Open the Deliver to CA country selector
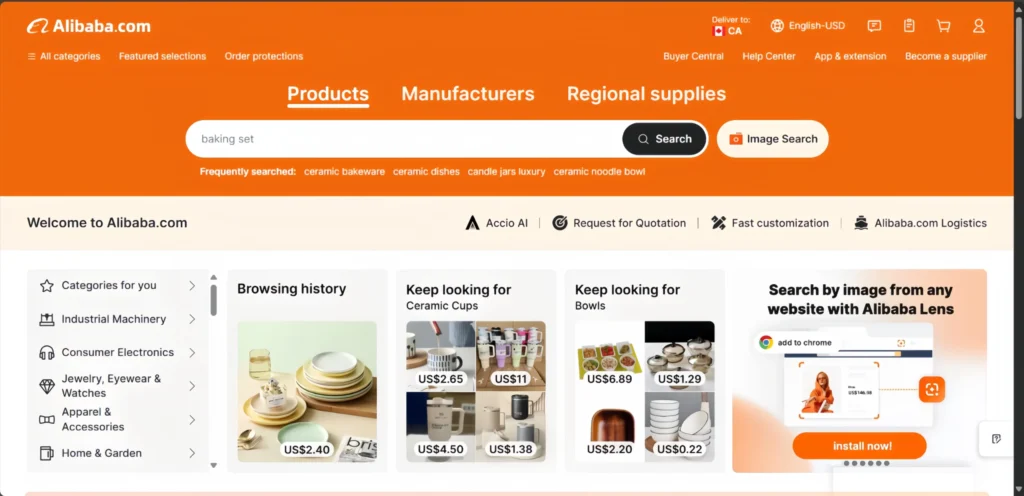Screen dimensions: 1024x496 727,26
